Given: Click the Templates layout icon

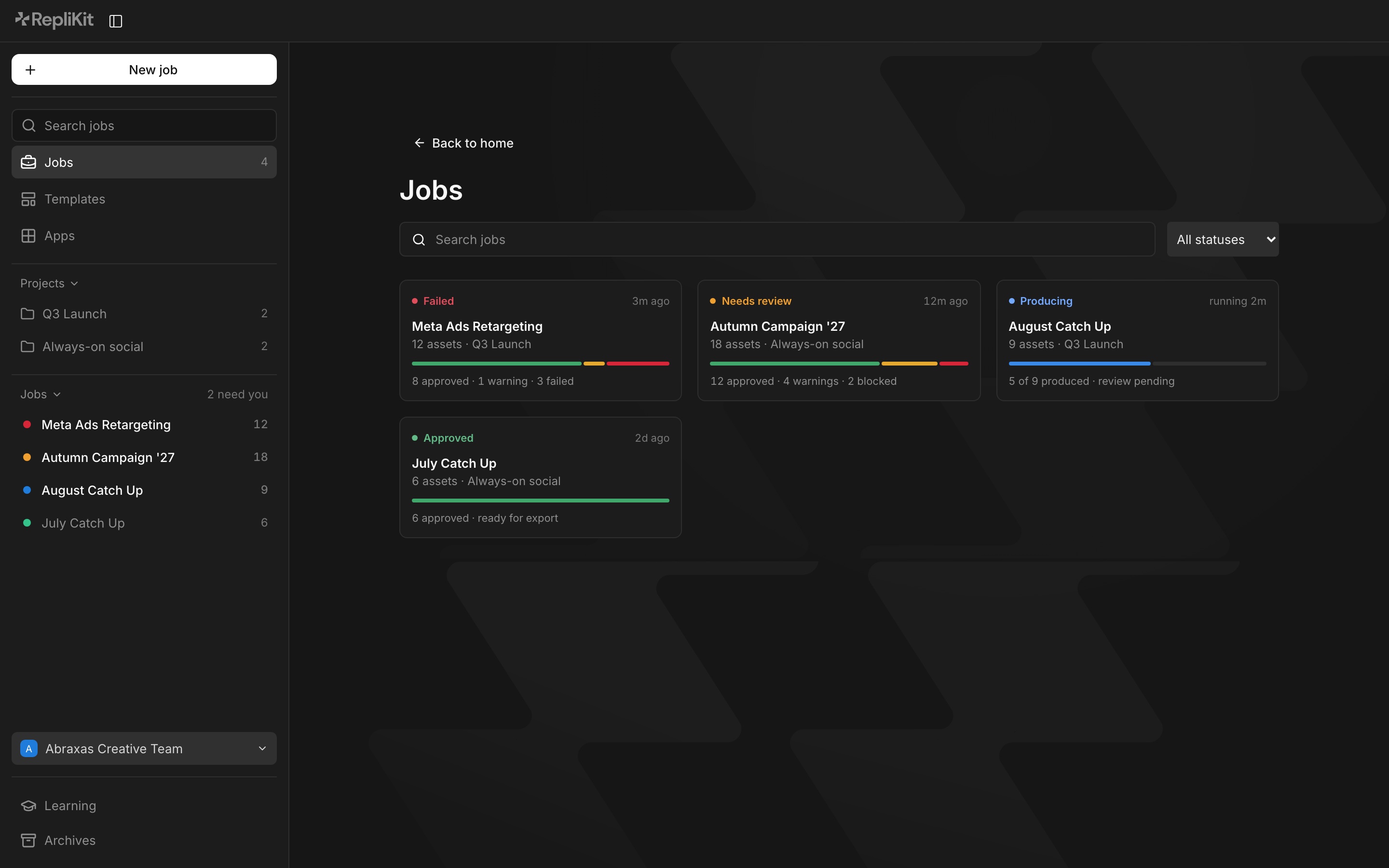Looking at the screenshot, I should point(28,199).
